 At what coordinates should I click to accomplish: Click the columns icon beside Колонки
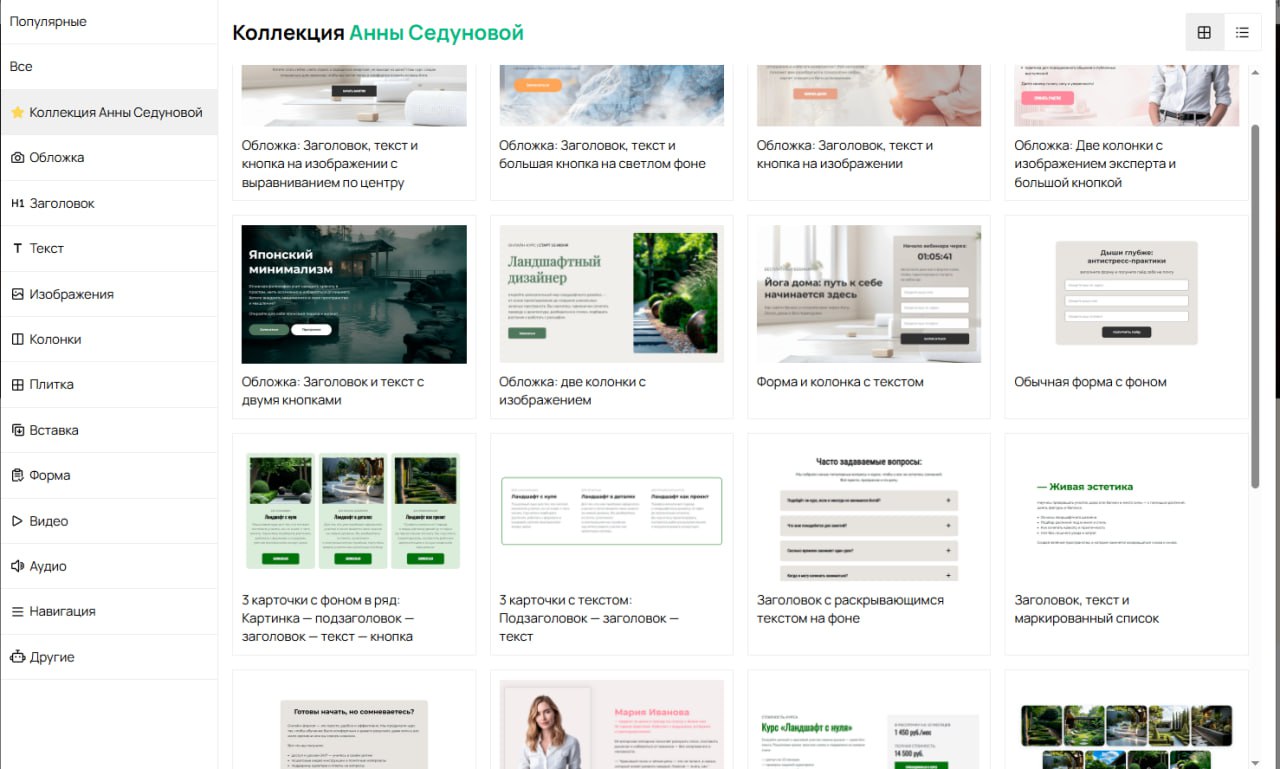(17, 339)
